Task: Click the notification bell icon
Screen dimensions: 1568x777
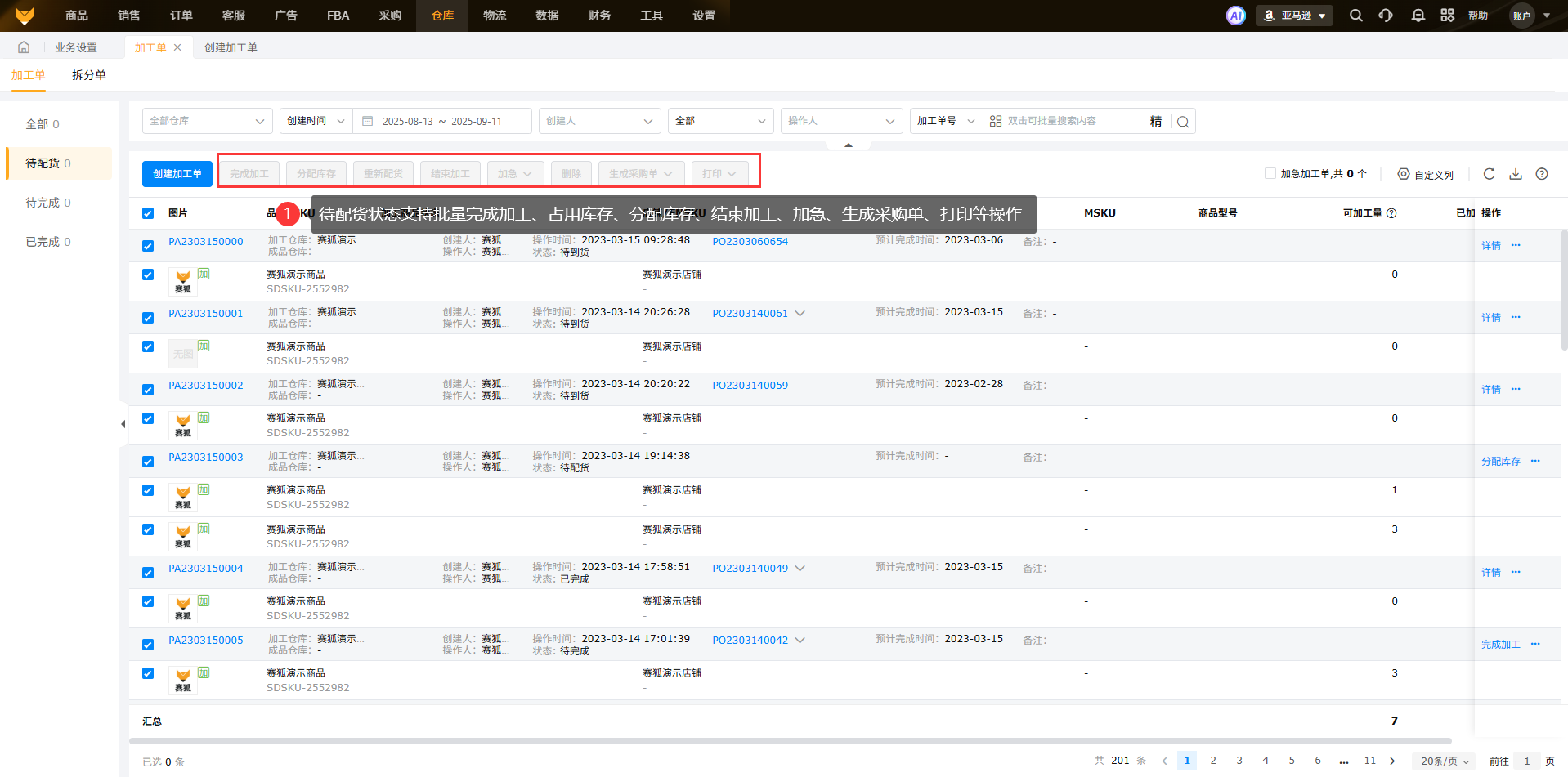Action: click(x=1418, y=16)
